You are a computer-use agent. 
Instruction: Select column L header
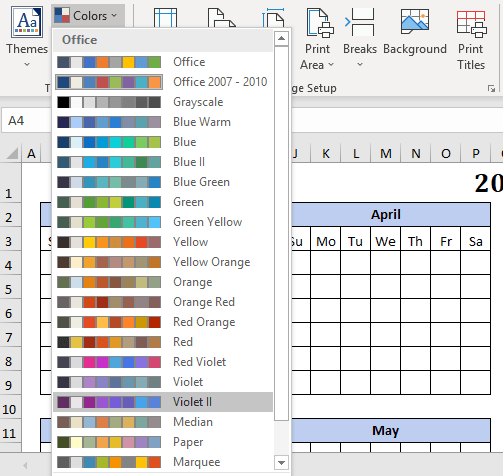click(x=356, y=154)
